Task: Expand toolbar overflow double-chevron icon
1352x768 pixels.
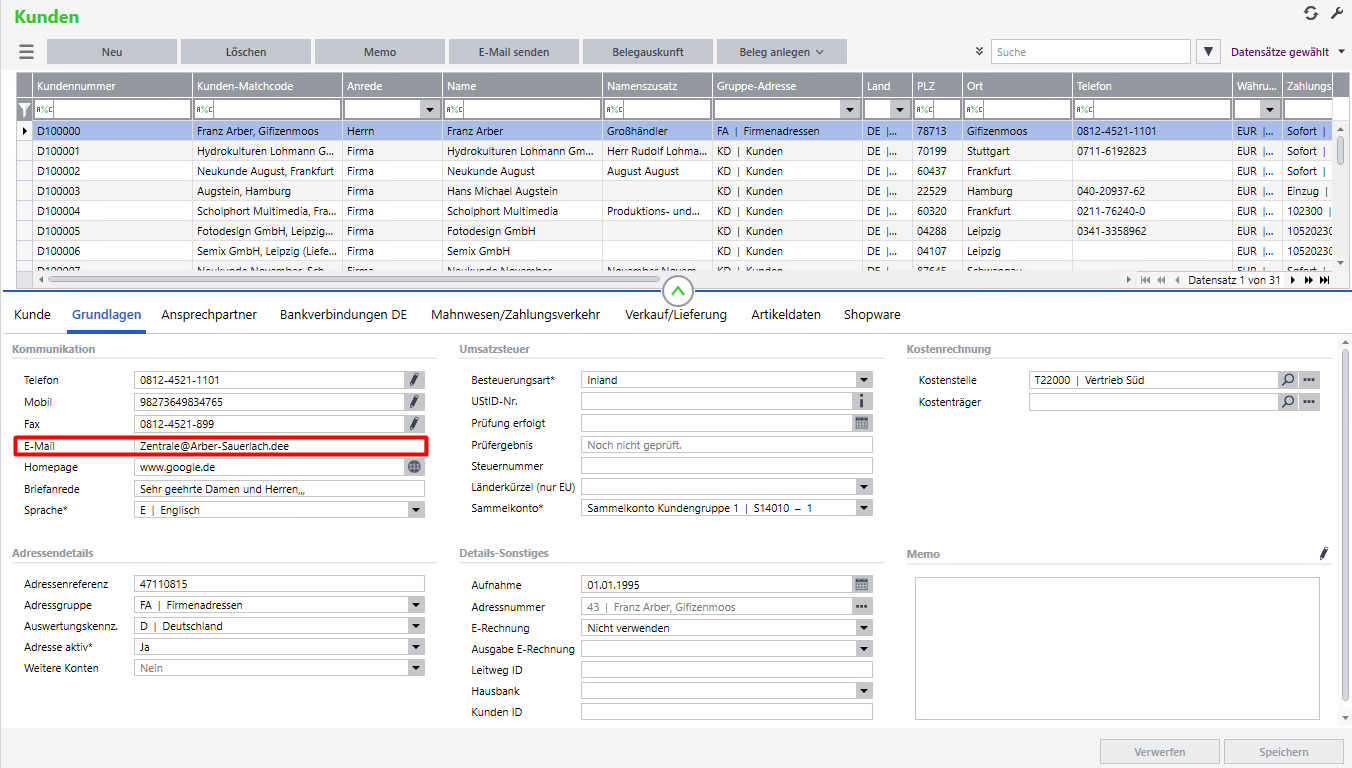Action: pos(979,52)
